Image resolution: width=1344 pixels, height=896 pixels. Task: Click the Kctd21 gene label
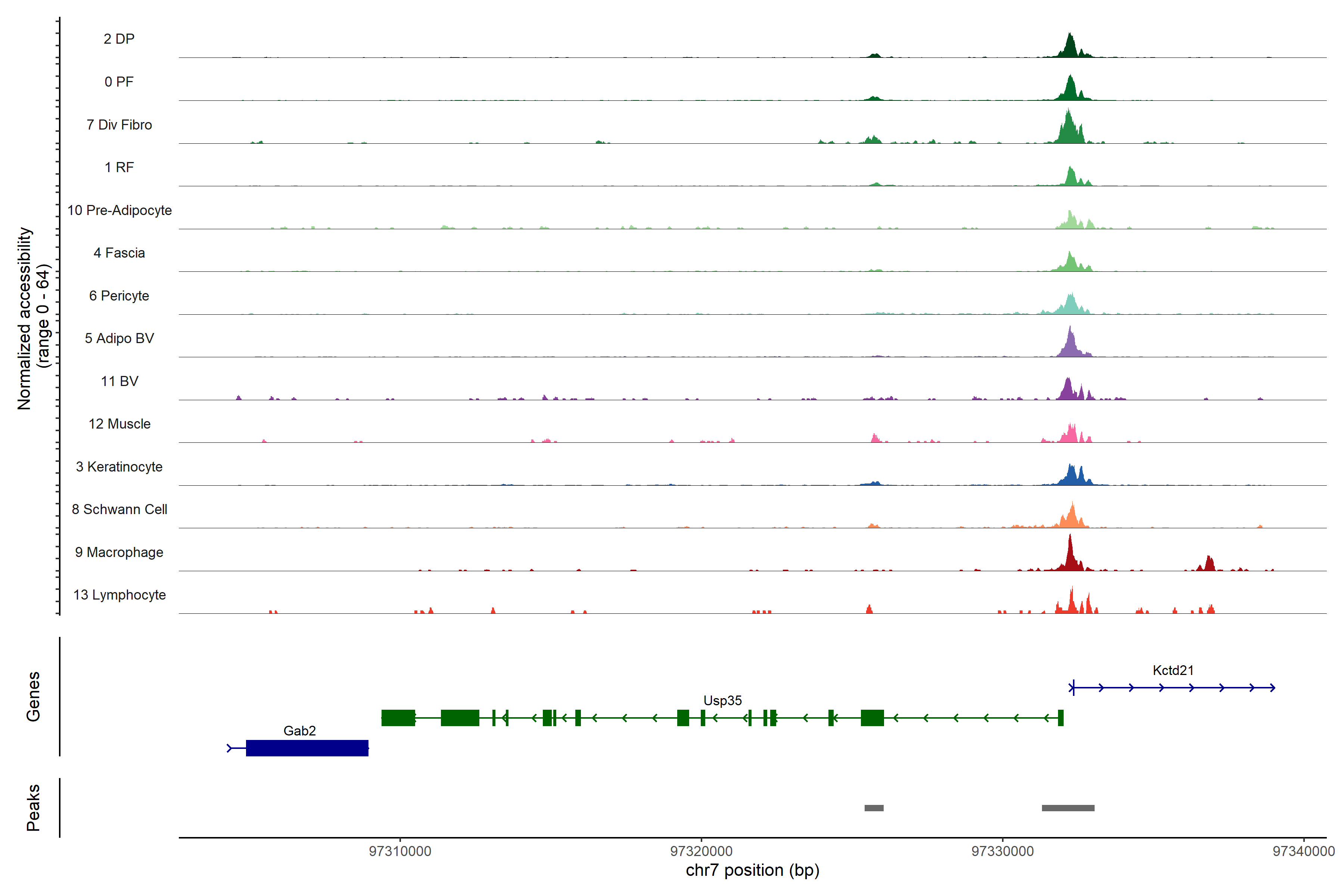point(1173,670)
